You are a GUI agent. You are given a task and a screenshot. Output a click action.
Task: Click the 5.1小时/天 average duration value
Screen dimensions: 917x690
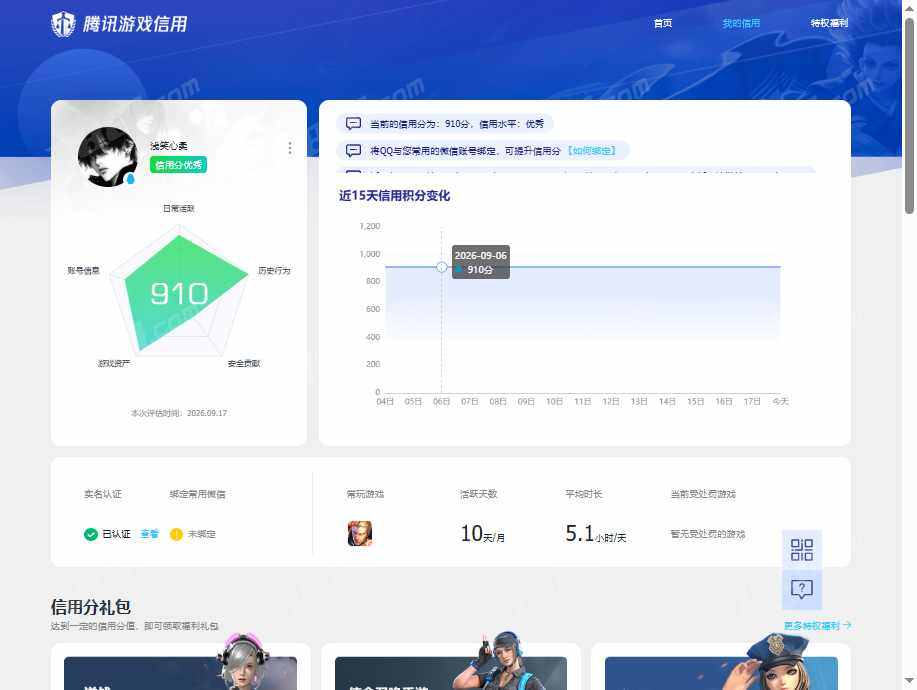[x=595, y=533]
